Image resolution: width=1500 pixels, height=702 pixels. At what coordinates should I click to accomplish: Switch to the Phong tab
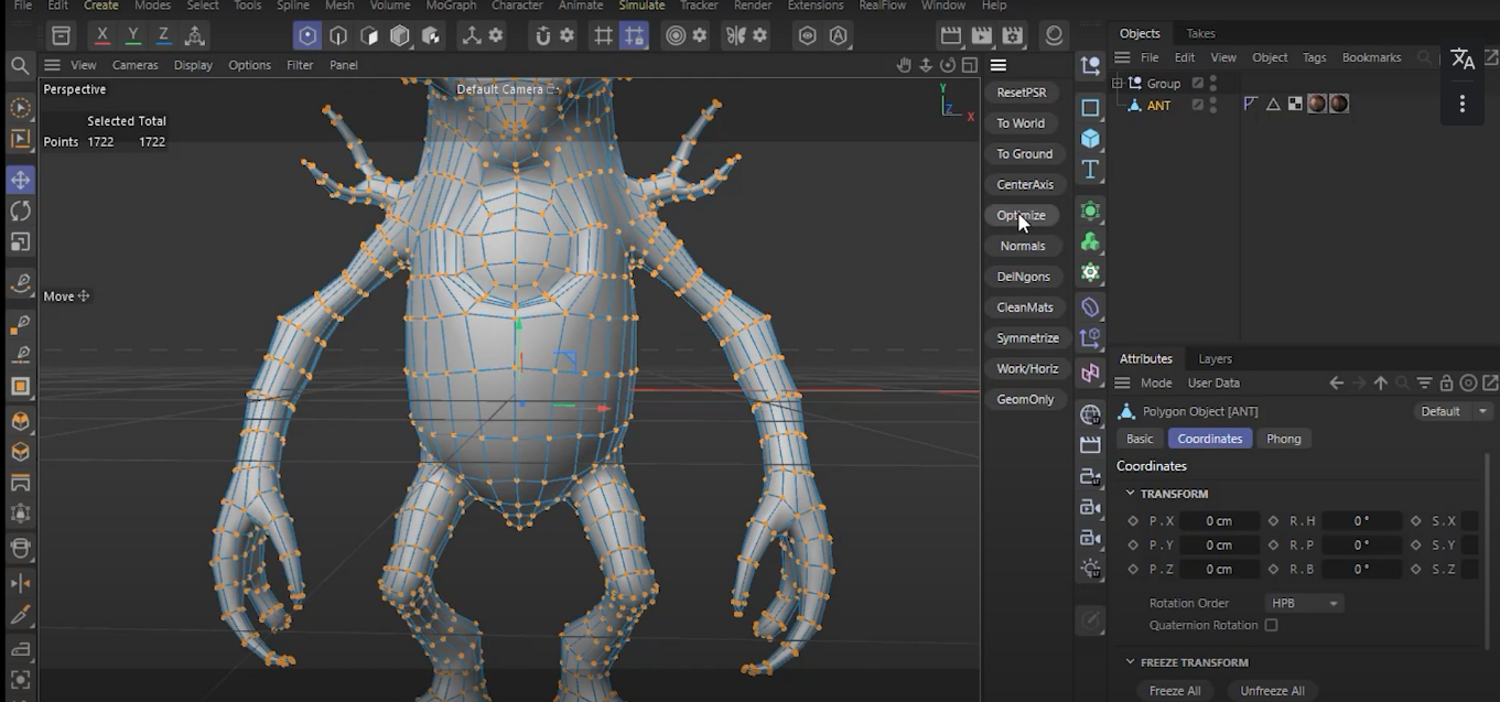pyautogui.click(x=1283, y=439)
